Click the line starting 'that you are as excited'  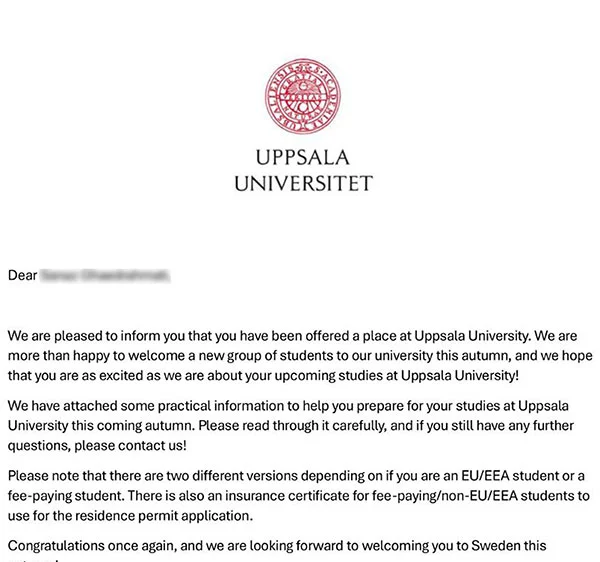tap(263, 376)
